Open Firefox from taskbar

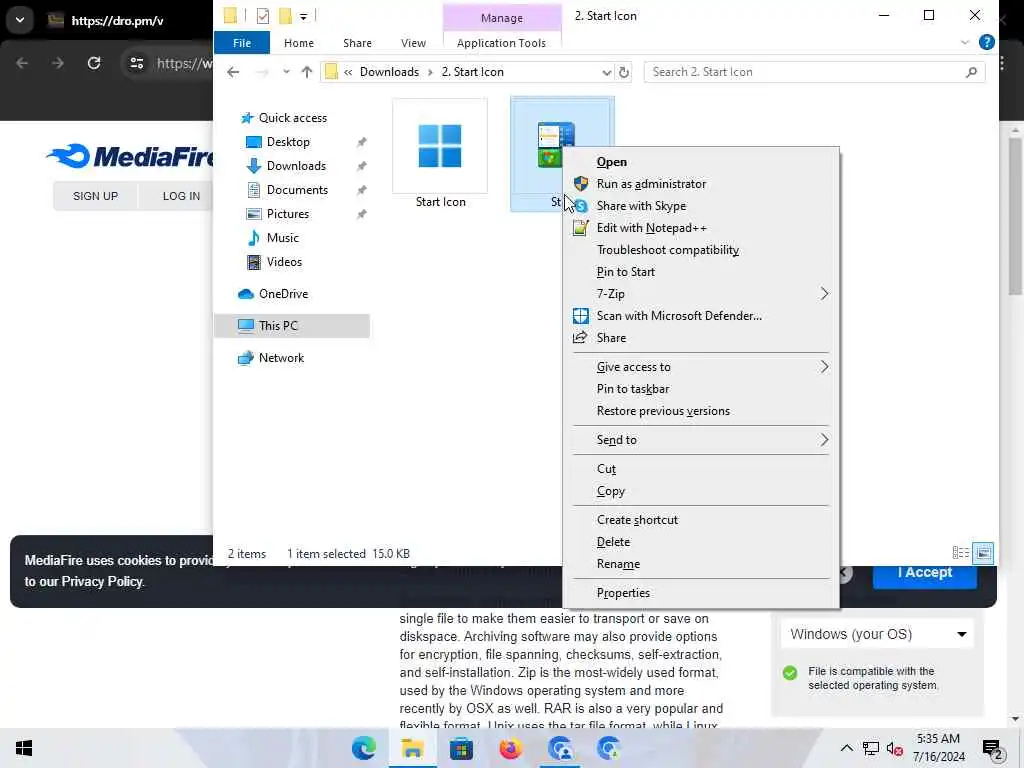point(510,748)
